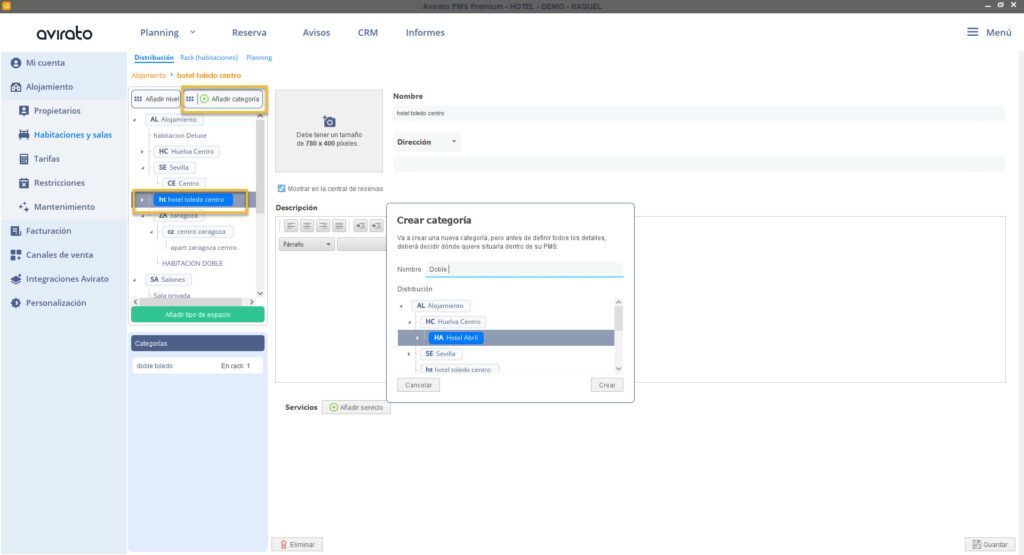Click the Alojamiento breadcrumb link

click(149, 76)
